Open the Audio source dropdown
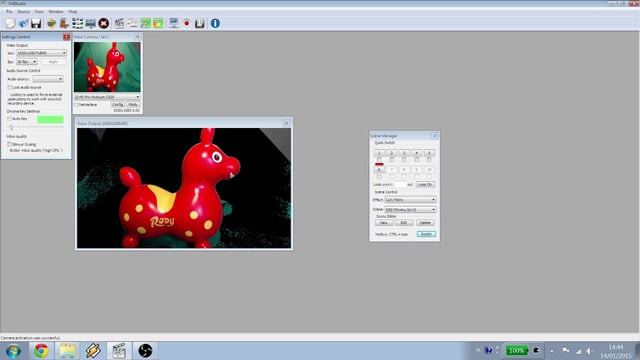 48,79
